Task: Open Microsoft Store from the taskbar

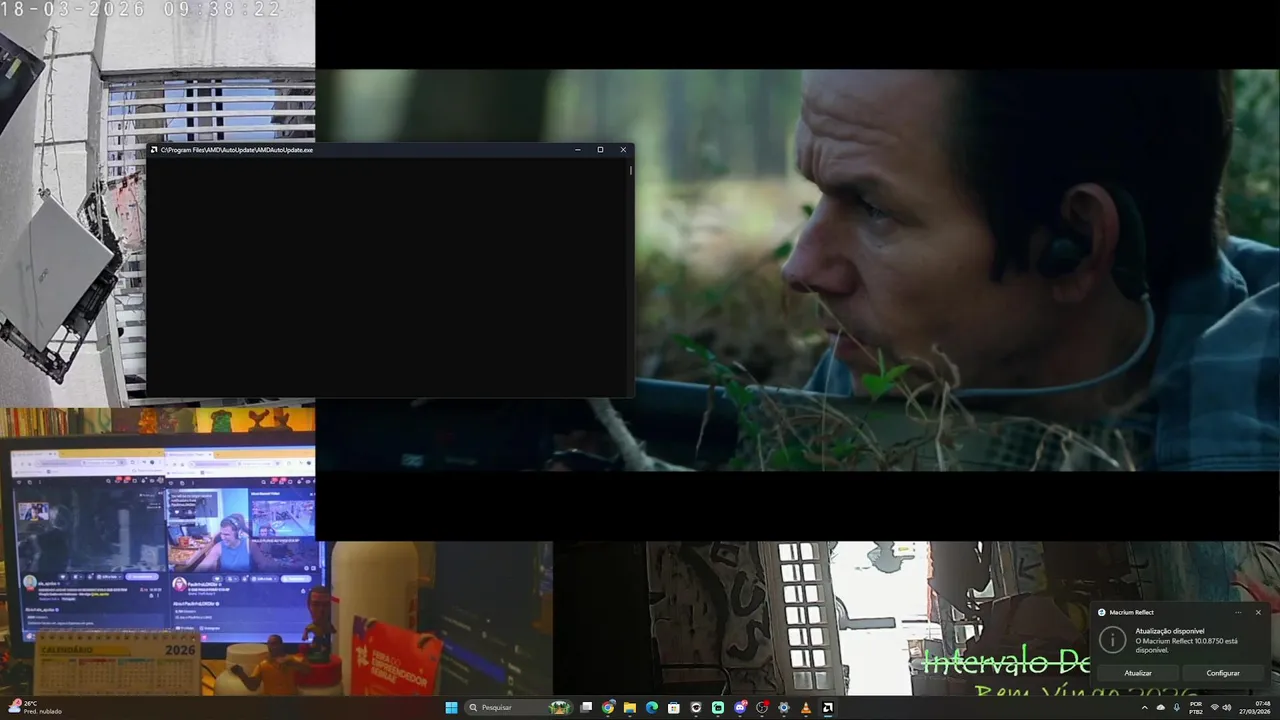Action: (x=674, y=707)
